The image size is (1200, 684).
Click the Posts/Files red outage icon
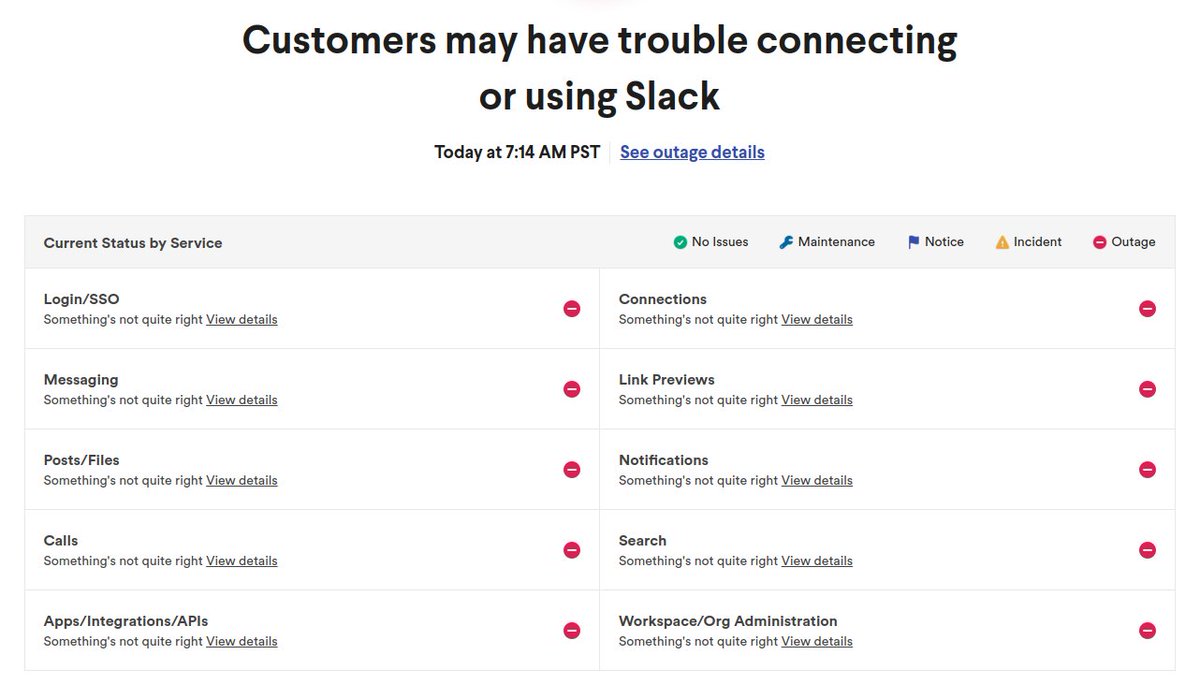click(572, 470)
